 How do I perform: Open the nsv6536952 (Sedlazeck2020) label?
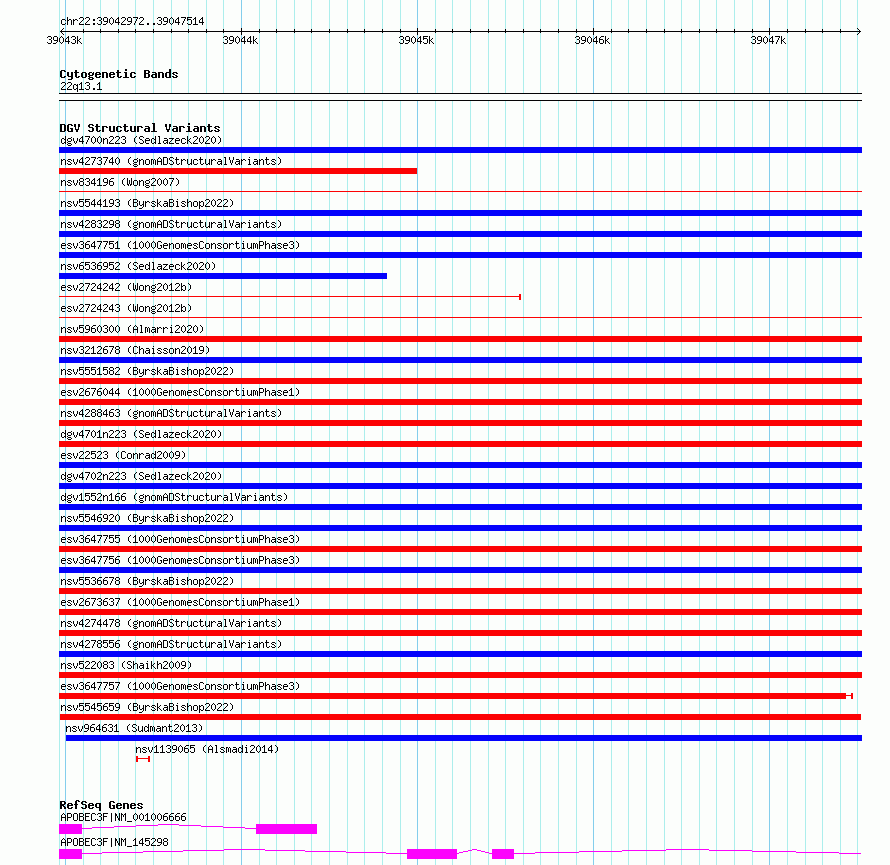coord(138,266)
